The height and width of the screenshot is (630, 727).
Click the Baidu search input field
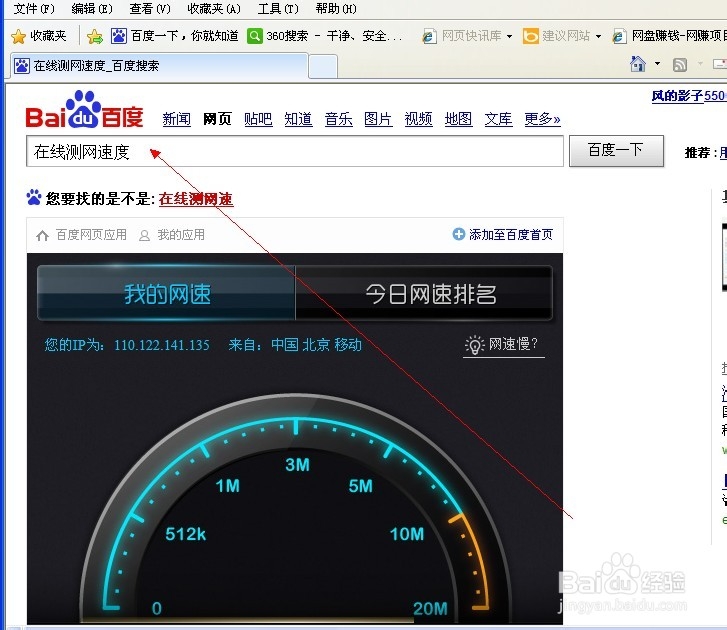click(x=295, y=151)
